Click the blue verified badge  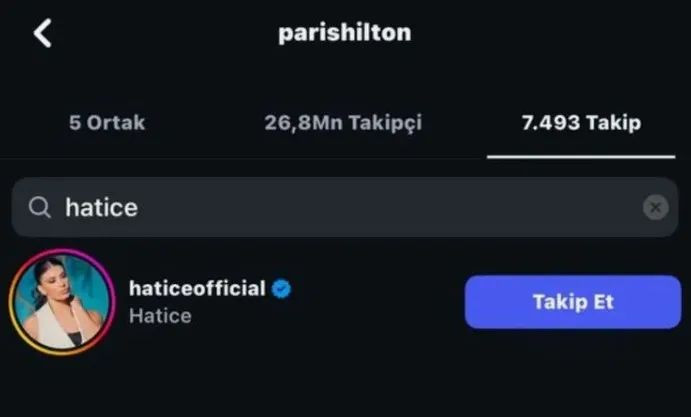click(282, 289)
